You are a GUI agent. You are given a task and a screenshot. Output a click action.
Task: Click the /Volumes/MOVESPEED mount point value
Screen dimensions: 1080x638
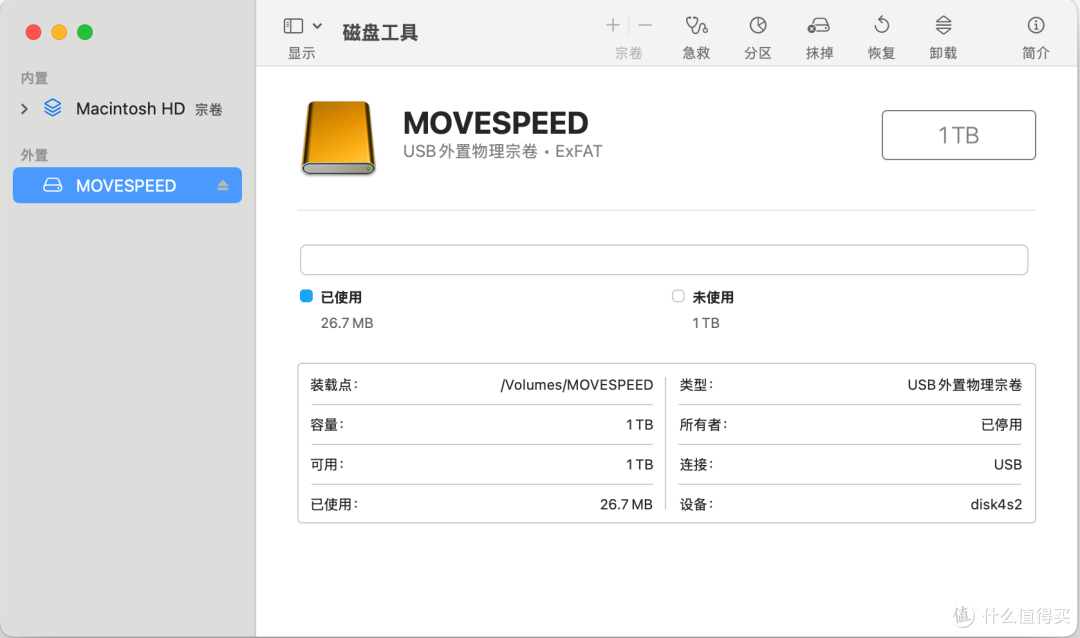[577, 385]
